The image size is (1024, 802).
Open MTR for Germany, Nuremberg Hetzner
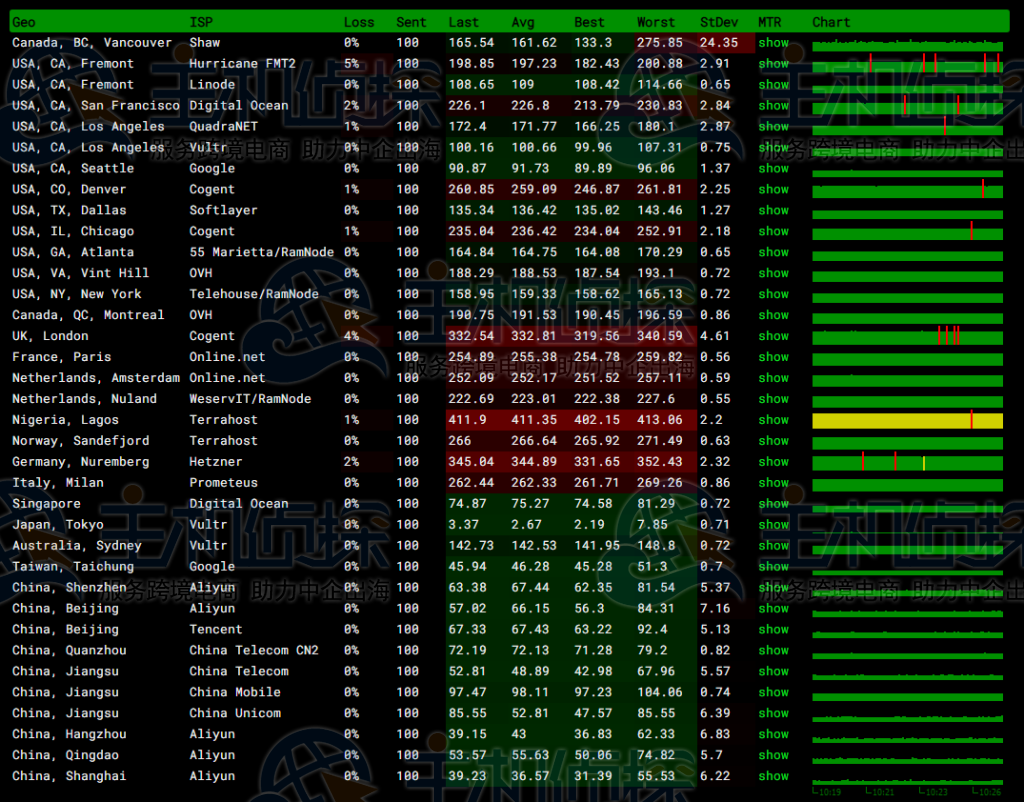(x=773, y=462)
